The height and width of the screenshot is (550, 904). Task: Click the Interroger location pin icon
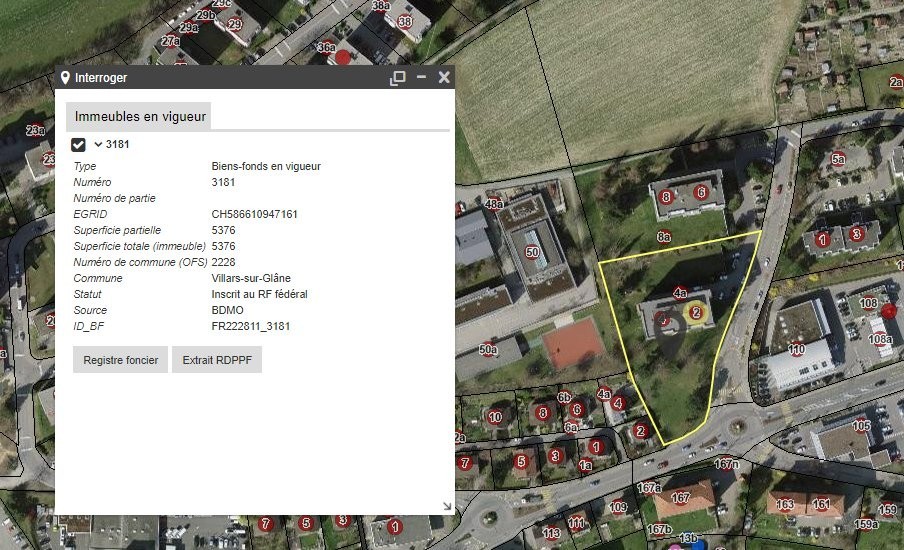tap(65, 78)
